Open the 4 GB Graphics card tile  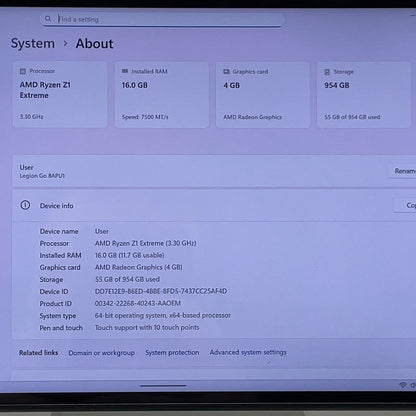pos(263,95)
